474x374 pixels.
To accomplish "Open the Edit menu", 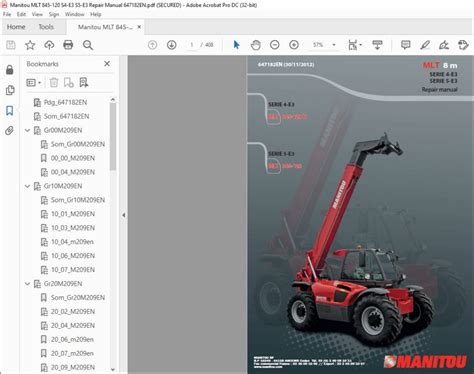I will [x=21, y=14].
